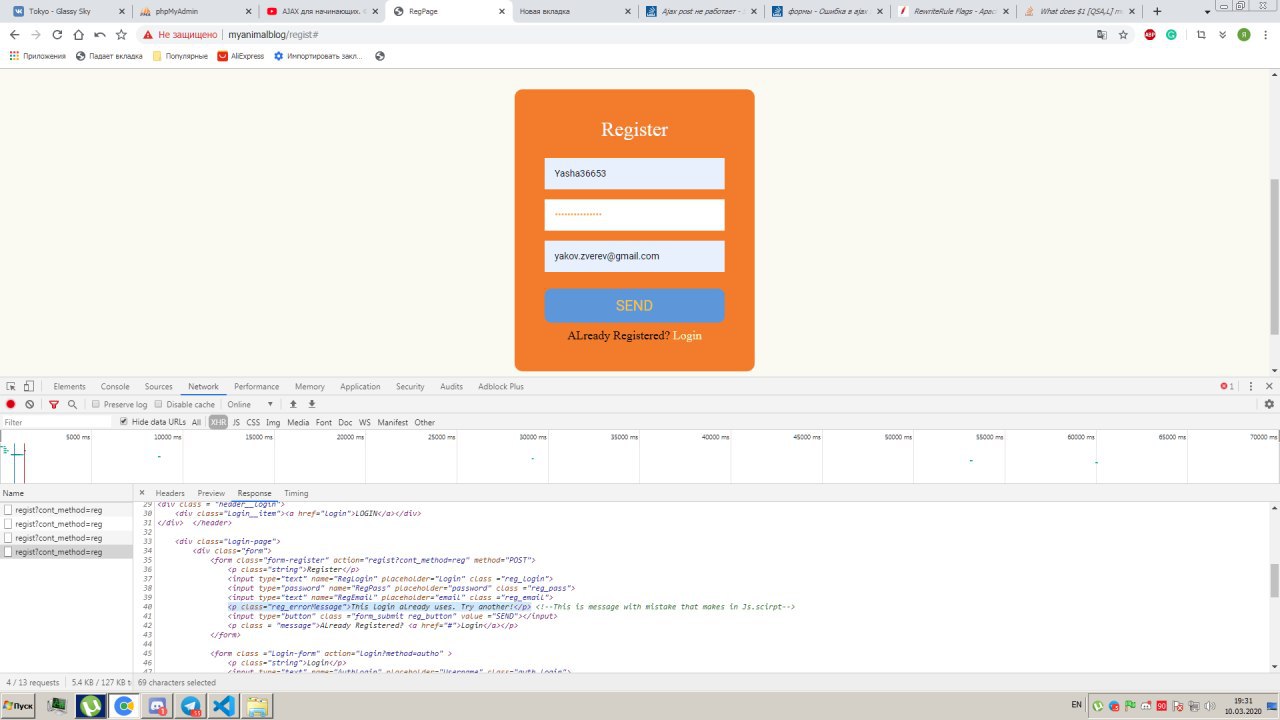Click the red error count badge in DevTools

click(1227, 386)
